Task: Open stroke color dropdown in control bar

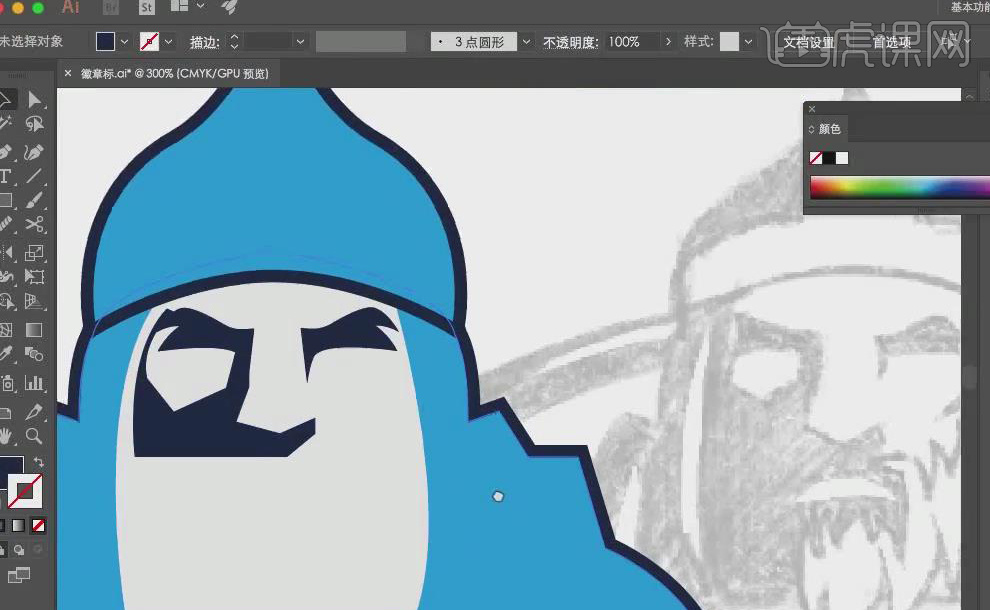Action: tap(169, 42)
